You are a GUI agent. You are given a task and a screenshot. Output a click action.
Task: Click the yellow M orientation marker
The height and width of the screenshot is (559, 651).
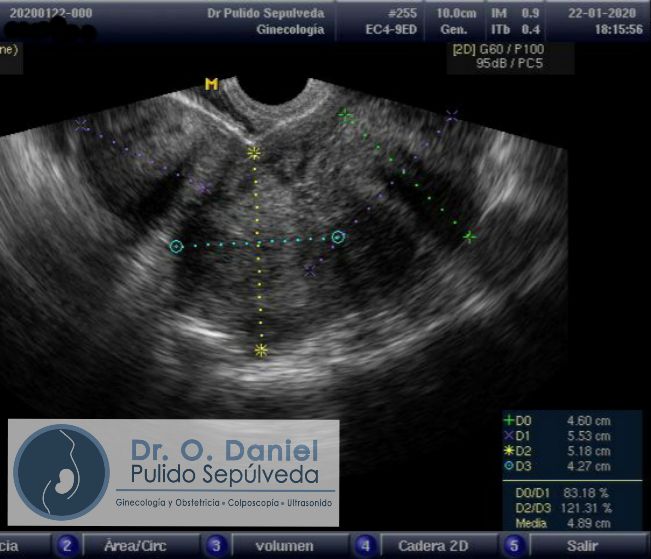(x=211, y=84)
